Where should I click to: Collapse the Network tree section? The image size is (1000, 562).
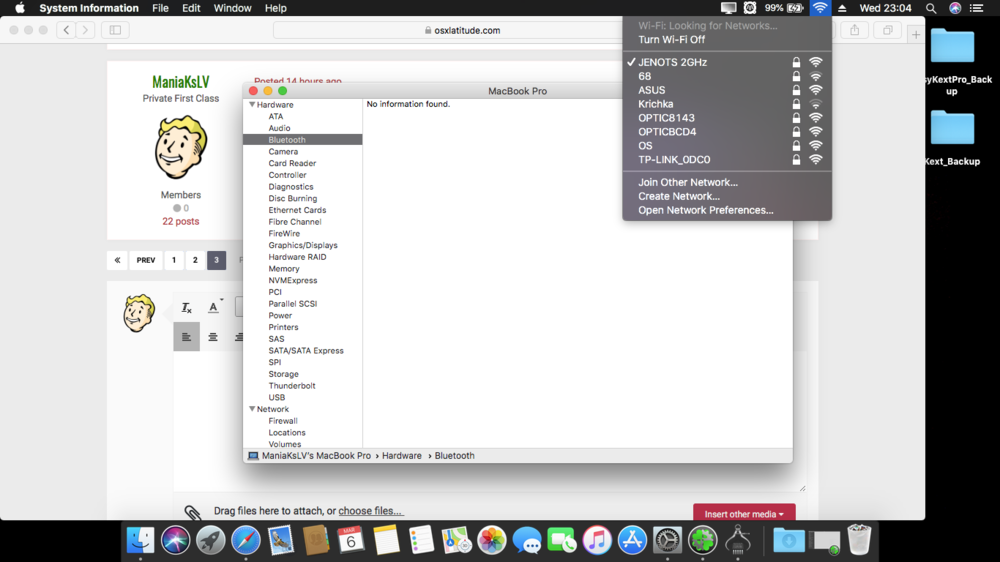pyautogui.click(x=252, y=409)
